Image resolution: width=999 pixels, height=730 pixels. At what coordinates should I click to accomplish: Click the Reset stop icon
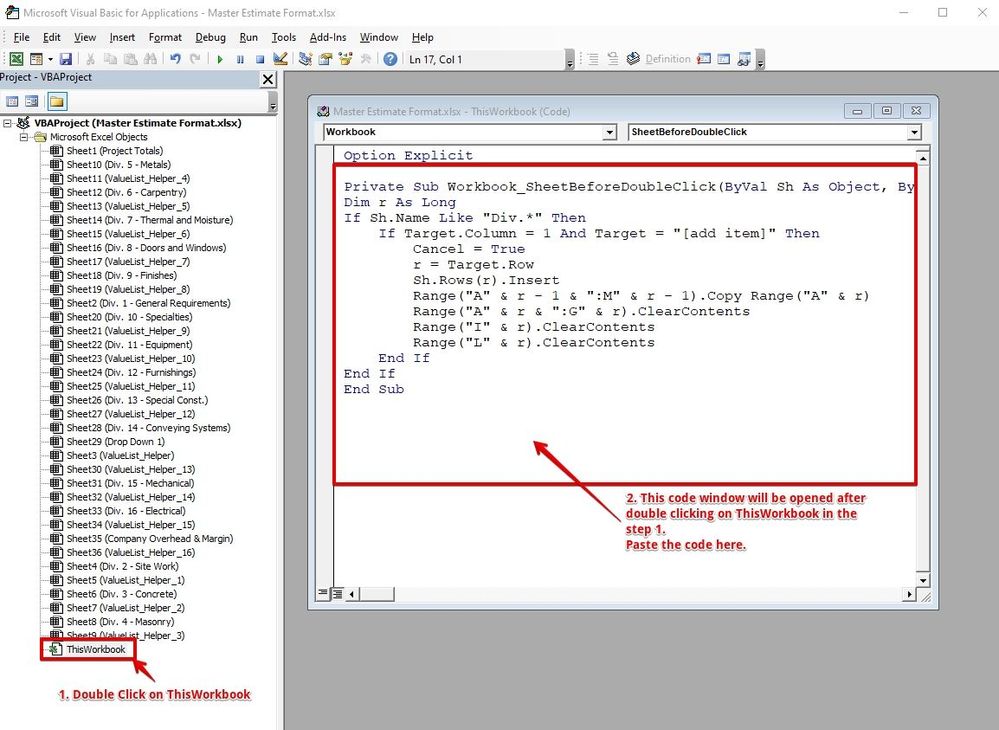tap(260, 59)
